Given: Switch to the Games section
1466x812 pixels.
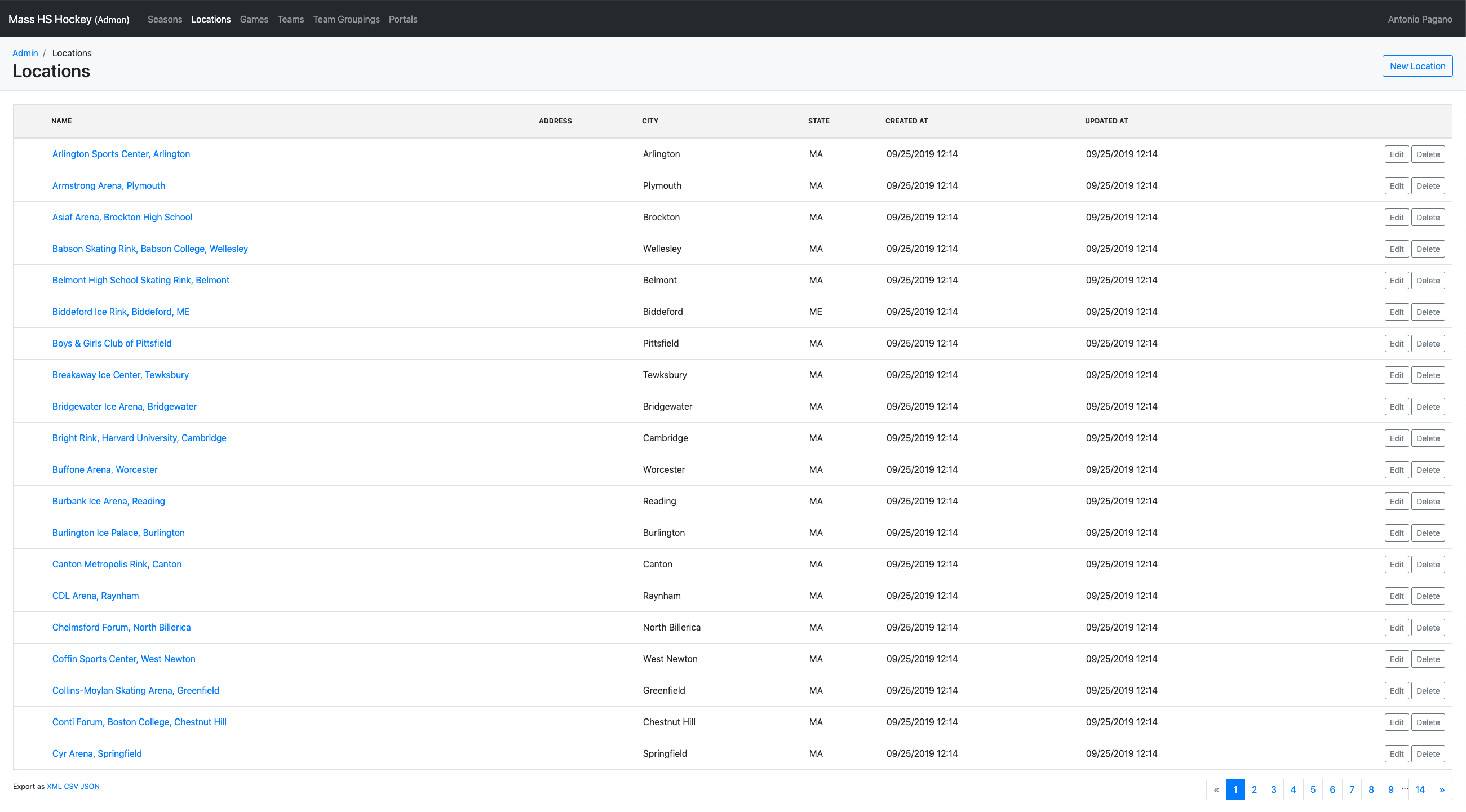Looking at the screenshot, I should (254, 19).
